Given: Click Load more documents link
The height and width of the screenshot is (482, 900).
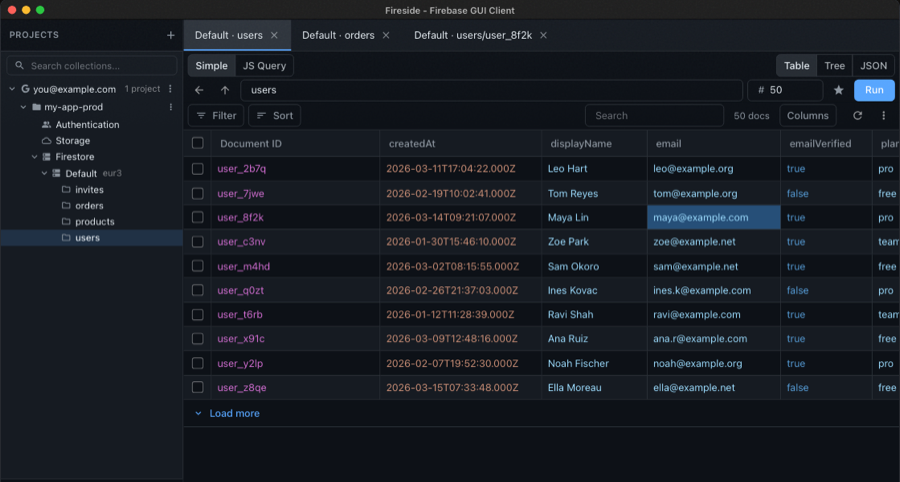Looking at the screenshot, I should tap(234, 413).
